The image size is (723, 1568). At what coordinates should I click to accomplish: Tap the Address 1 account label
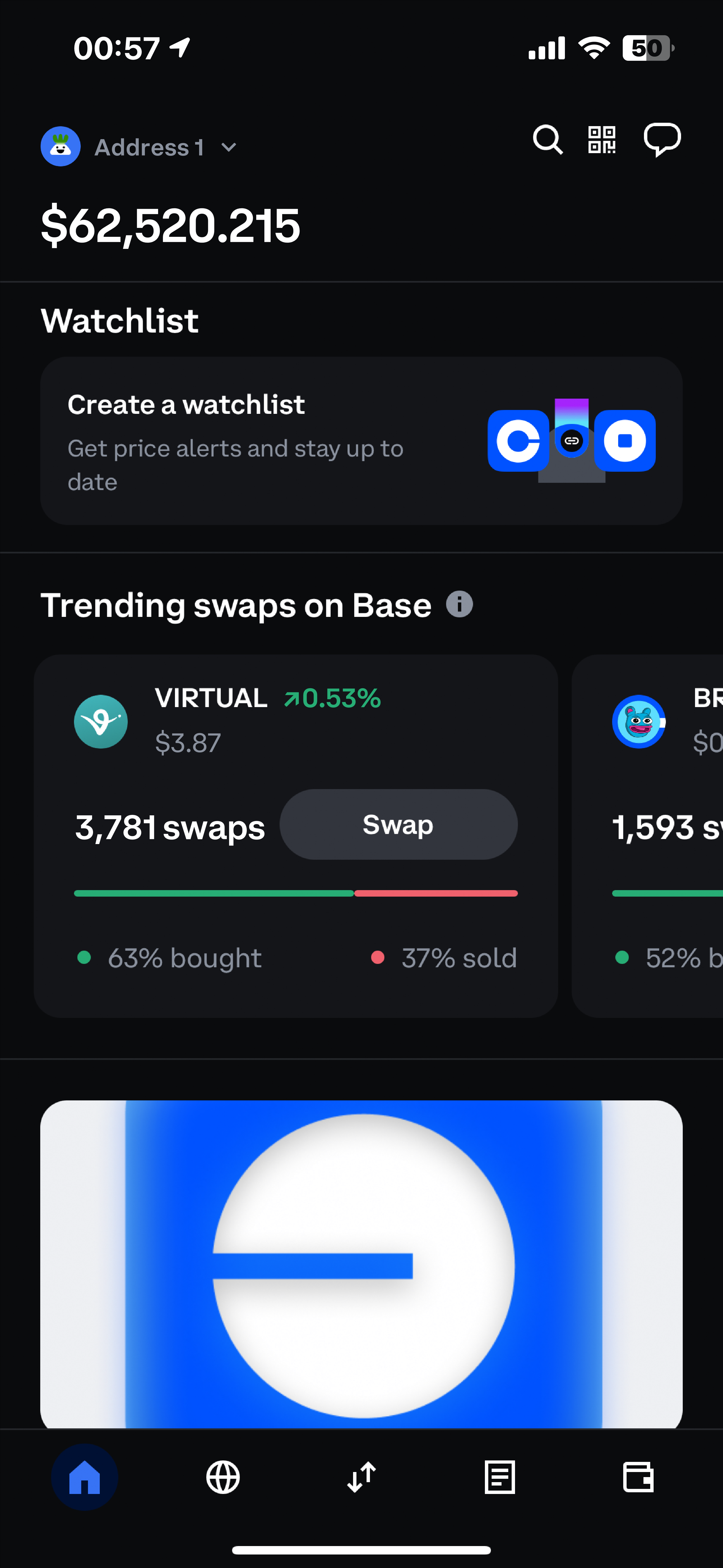coord(149,147)
